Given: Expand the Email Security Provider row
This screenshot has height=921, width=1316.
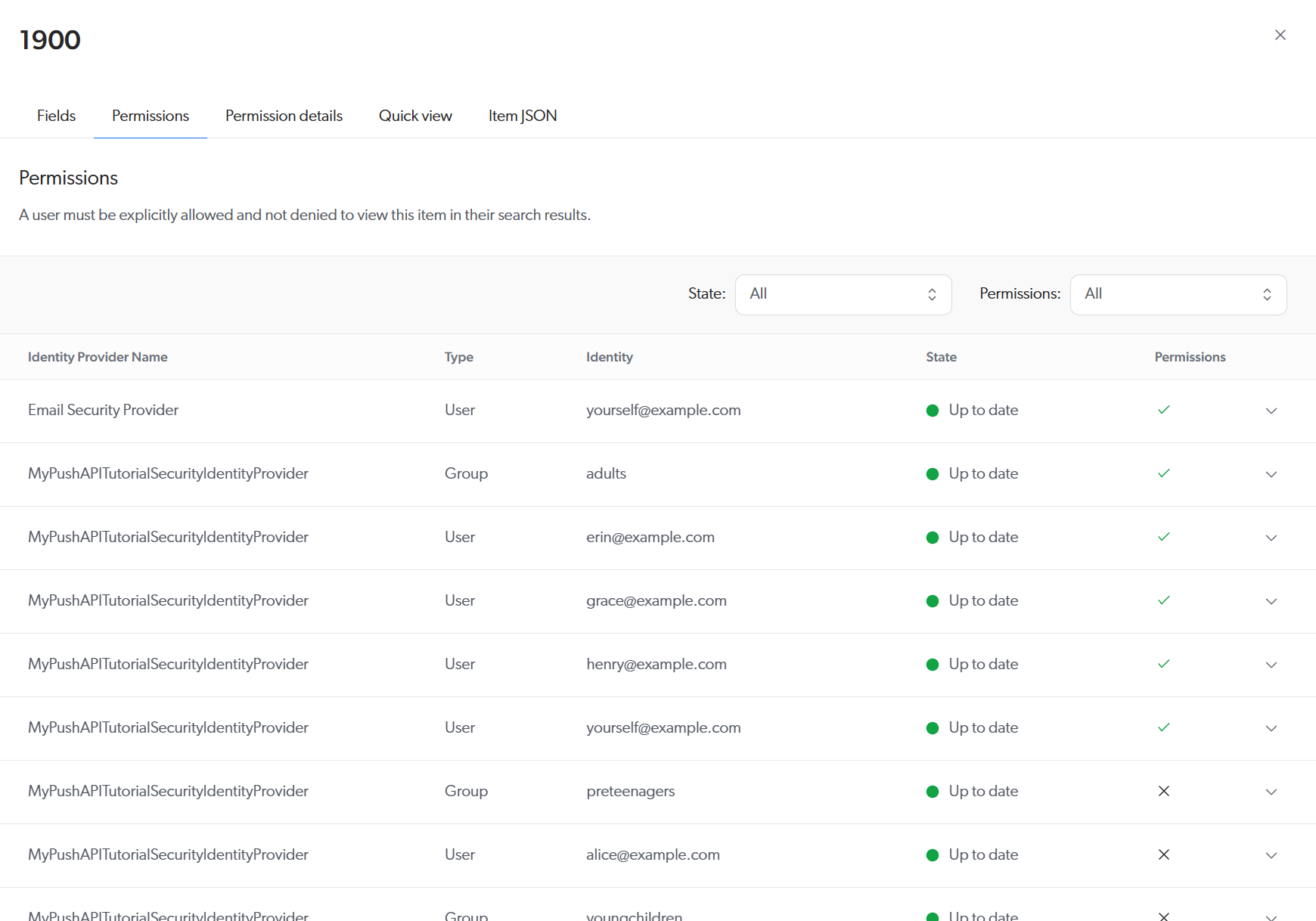Looking at the screenshot, I should click(x=1271, y=411).
